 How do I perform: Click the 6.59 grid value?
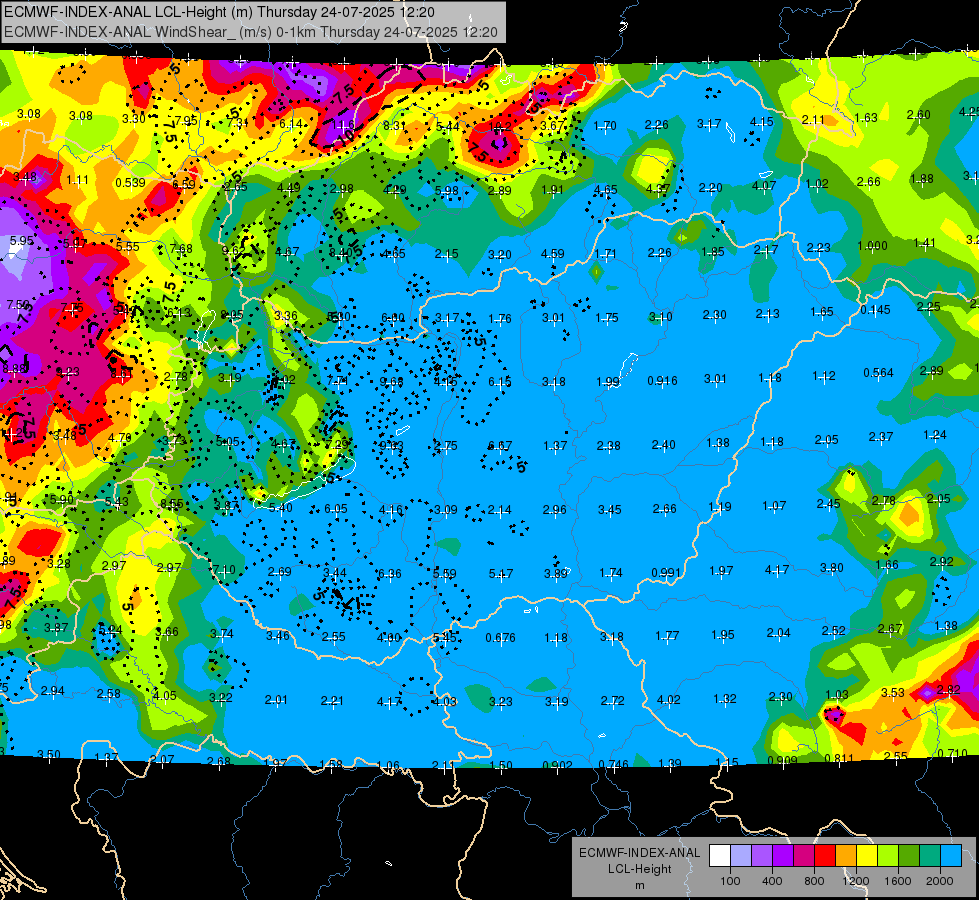point(184,184)
